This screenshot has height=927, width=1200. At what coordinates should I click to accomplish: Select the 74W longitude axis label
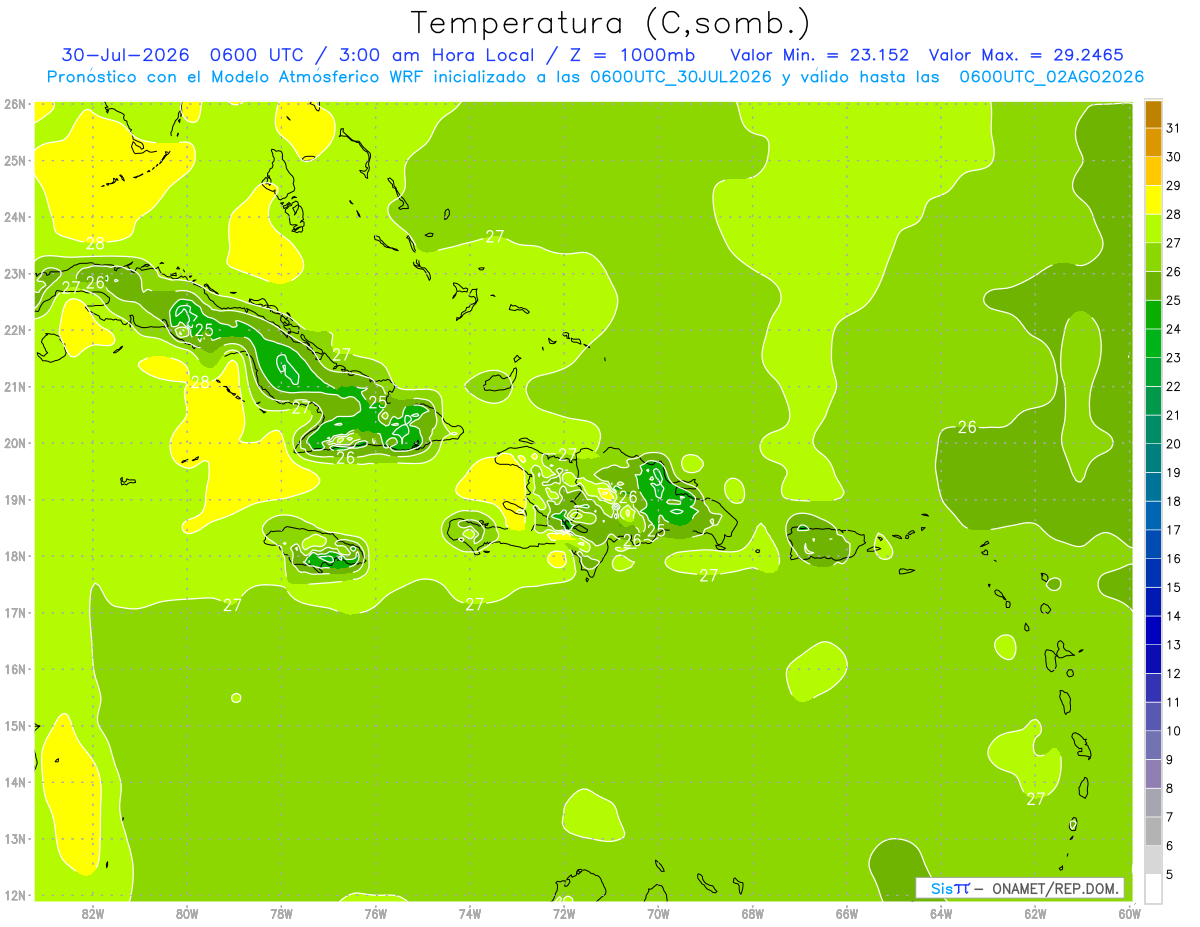469,913
